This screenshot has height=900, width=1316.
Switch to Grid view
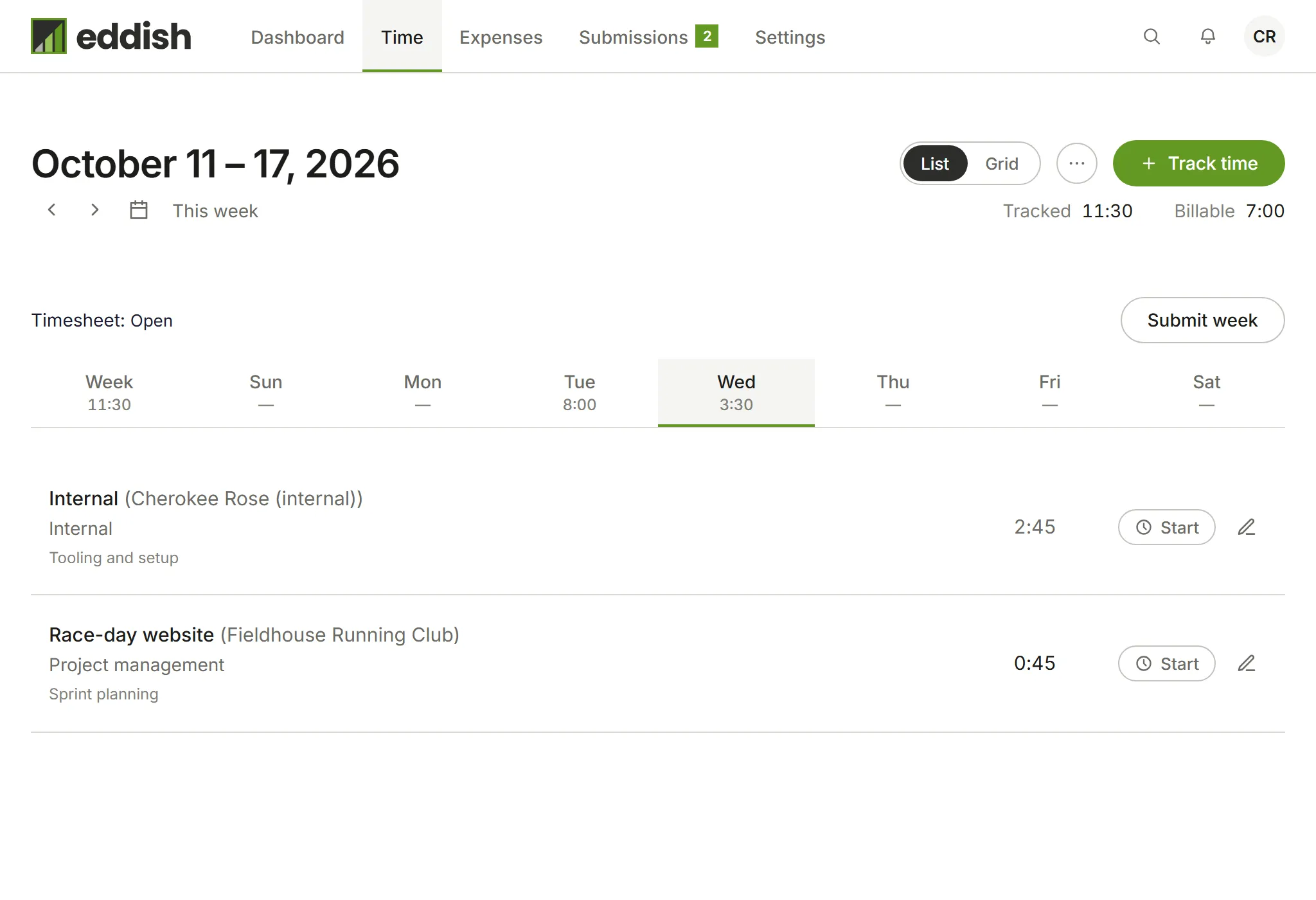point(1002,163)
